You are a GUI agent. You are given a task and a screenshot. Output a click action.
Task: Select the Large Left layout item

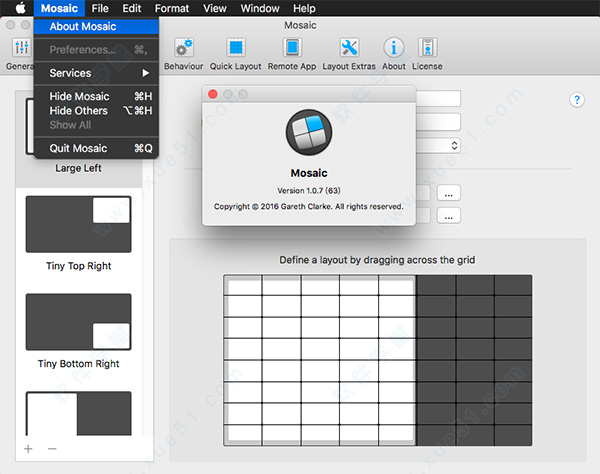[x=78, y=168]
